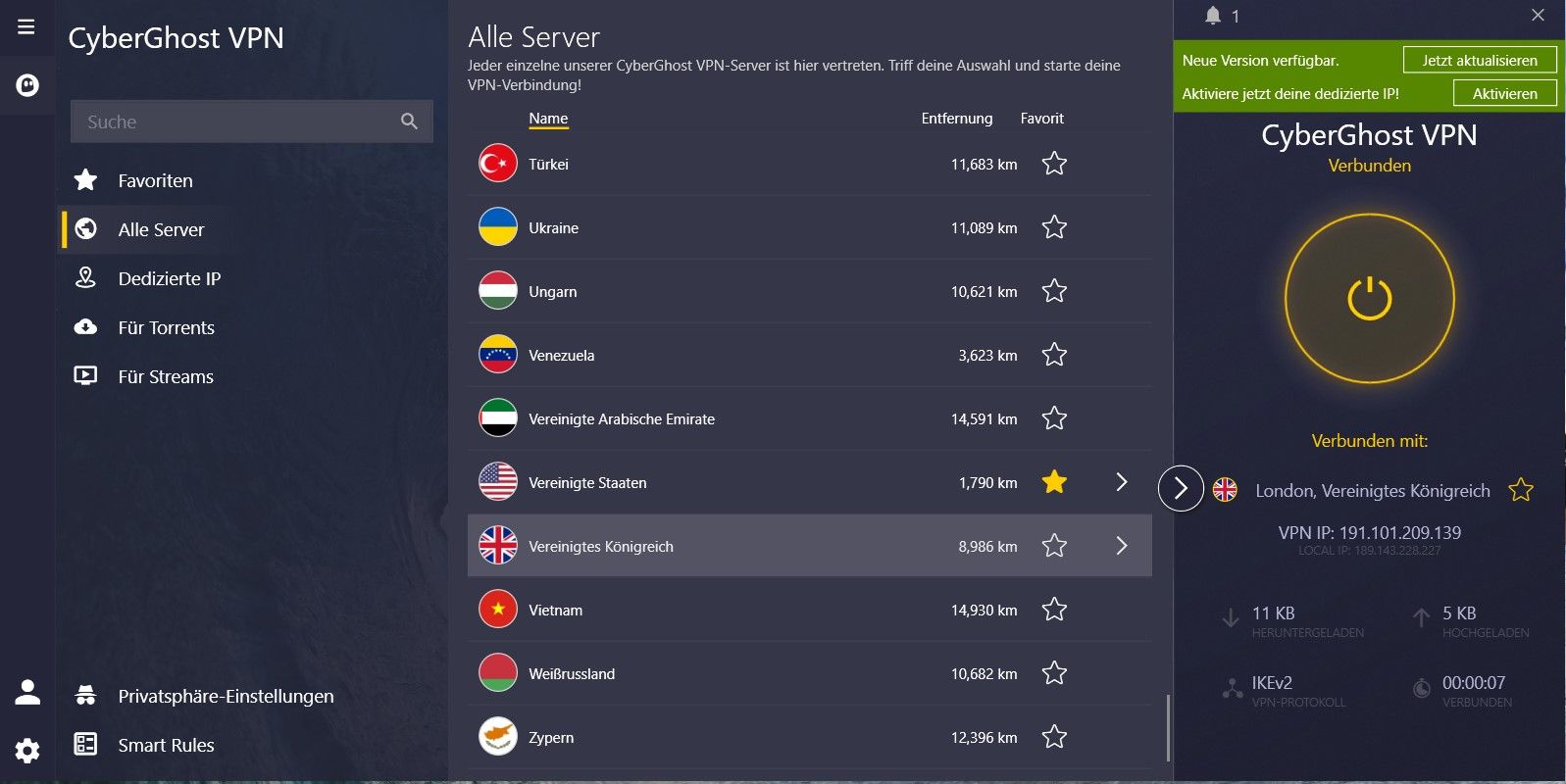Image resolution: width=1566 pixels, height=784 pixels.
Task: Click the Venezuela flag icon
Action: [498, 355]
